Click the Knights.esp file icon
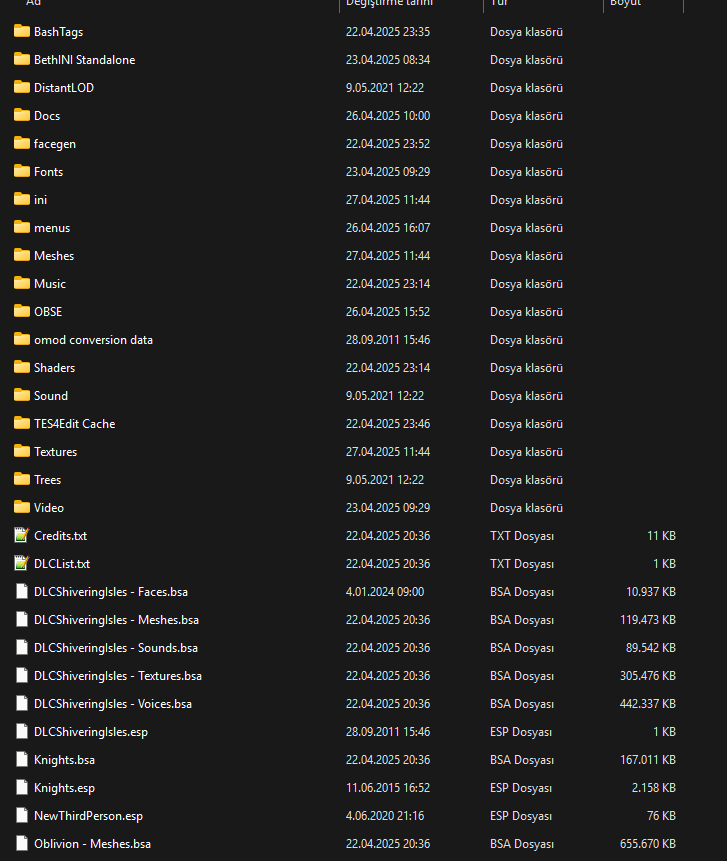Viewport: 727px width, 861px height. pyautogui.click(x=22, y=787)
